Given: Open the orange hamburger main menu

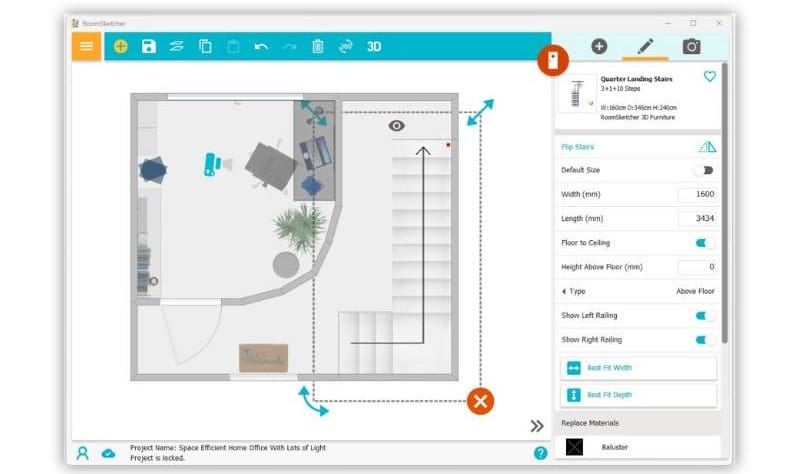Looking at the screenshot, I should pos(86,46).
